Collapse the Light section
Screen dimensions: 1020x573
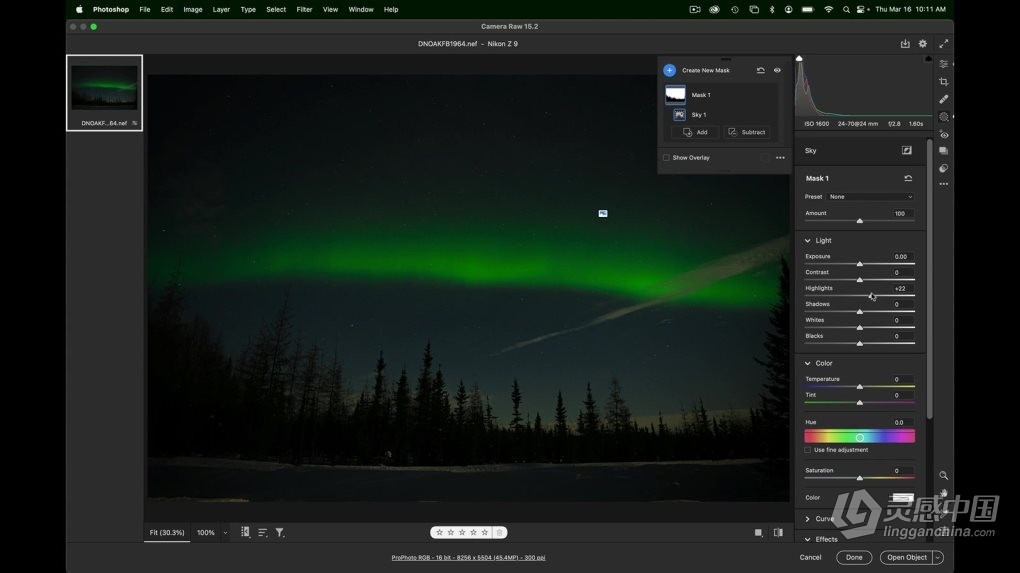click(x=808, y=241)
